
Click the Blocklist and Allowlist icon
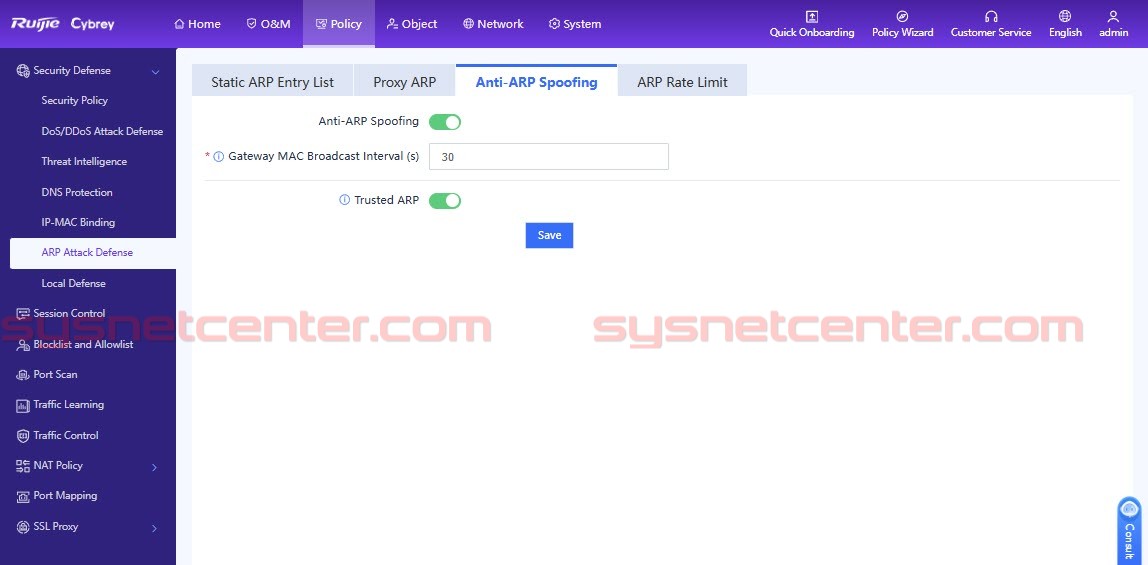coord(23,344)
